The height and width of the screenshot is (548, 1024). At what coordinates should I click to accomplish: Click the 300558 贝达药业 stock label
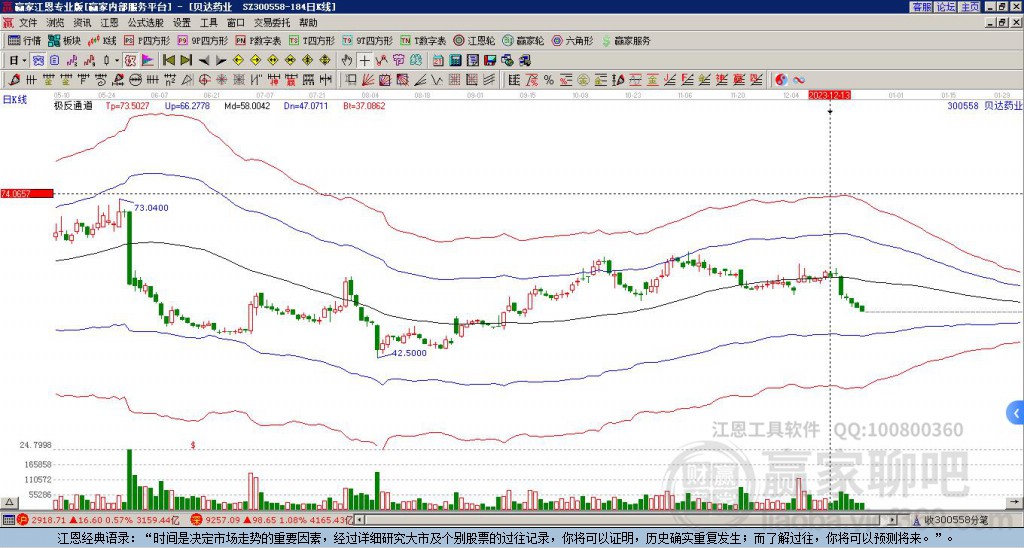(x=984, y=105)
